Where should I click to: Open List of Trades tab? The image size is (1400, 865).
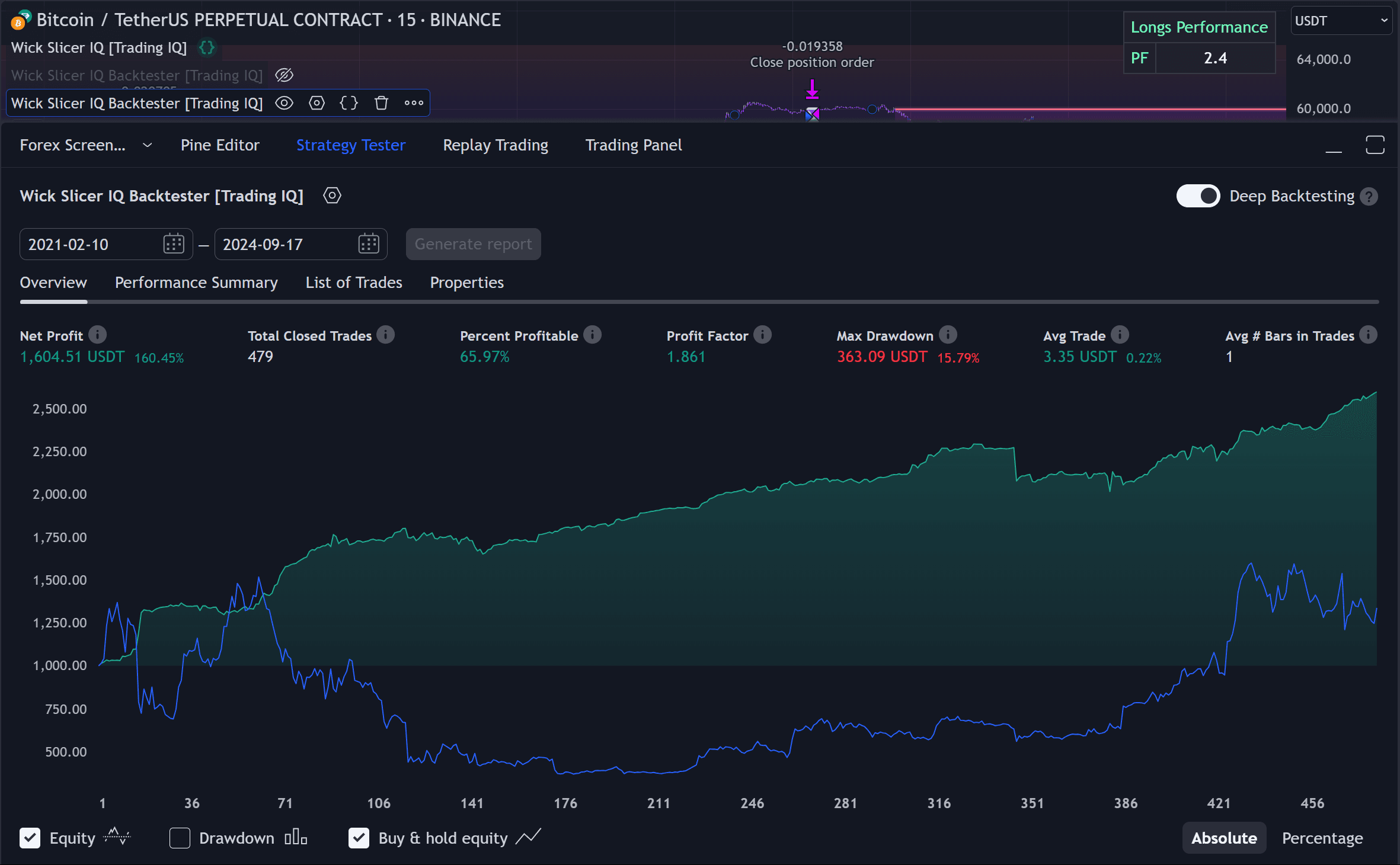click(354, 283)
